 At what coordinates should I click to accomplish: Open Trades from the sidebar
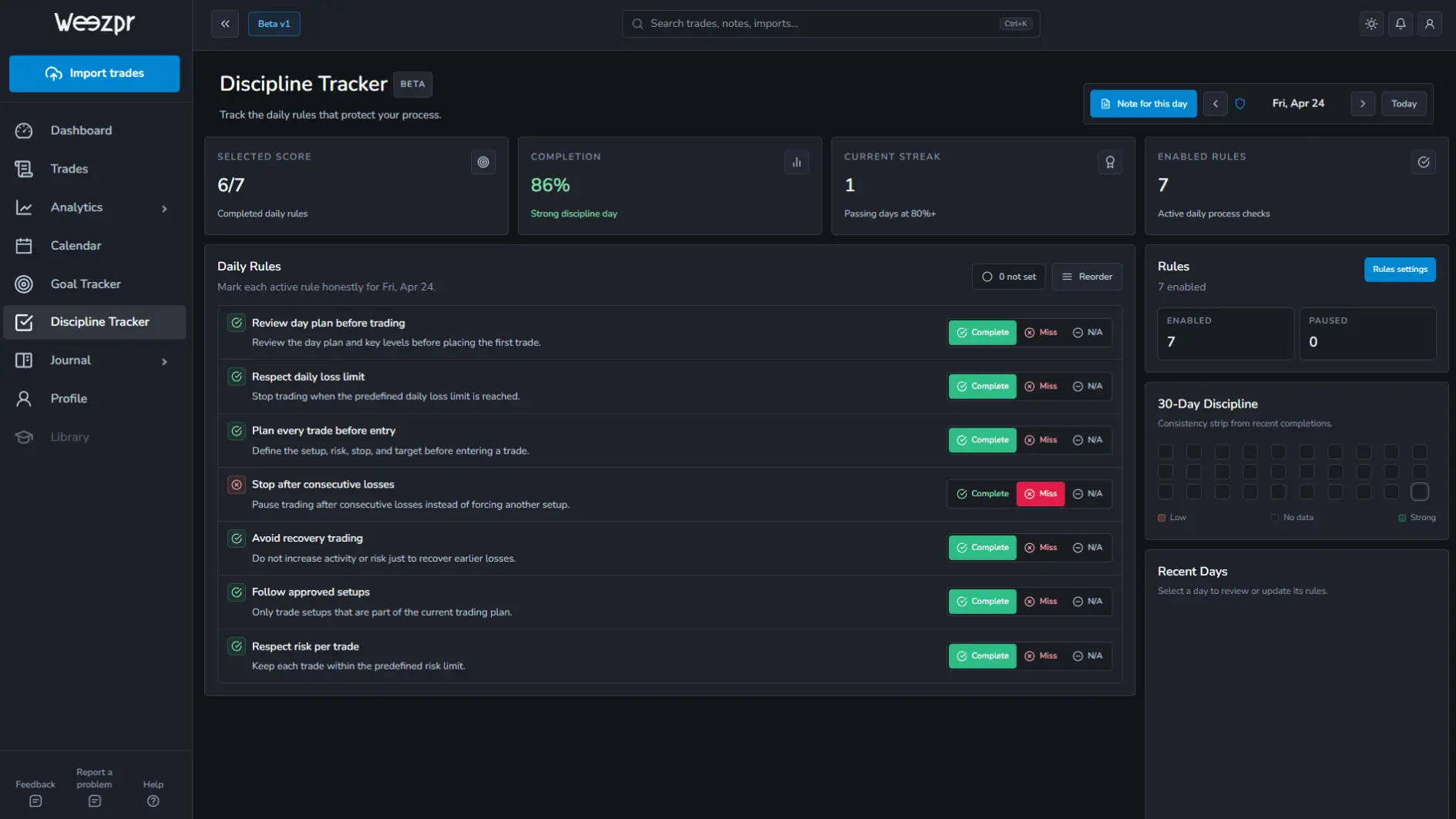(94, 169)
